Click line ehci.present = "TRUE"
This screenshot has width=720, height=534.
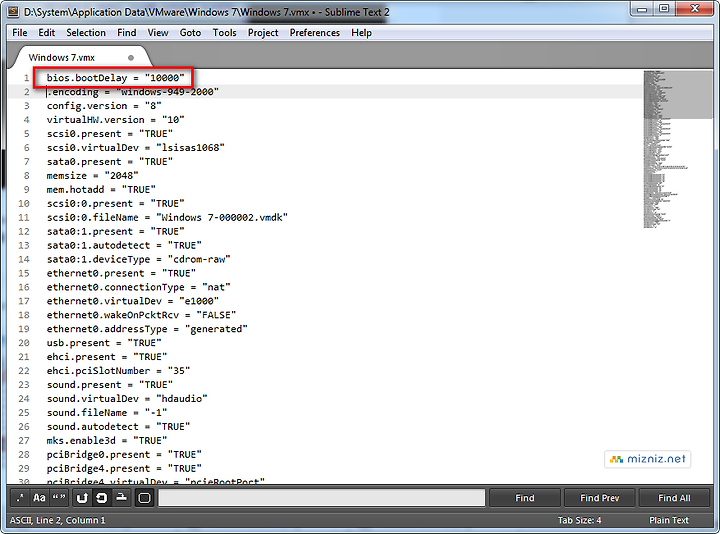tap(107, 357)
